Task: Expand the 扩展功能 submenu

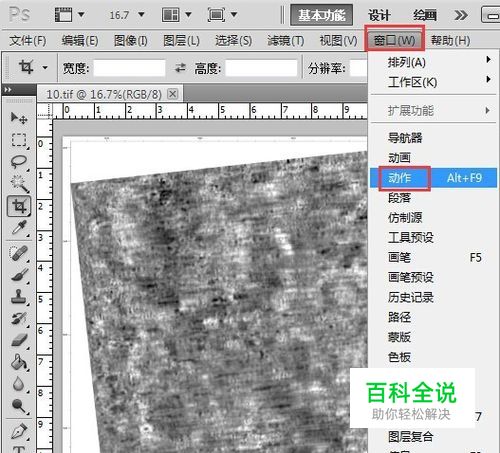Action: click(x=433, y=110)
